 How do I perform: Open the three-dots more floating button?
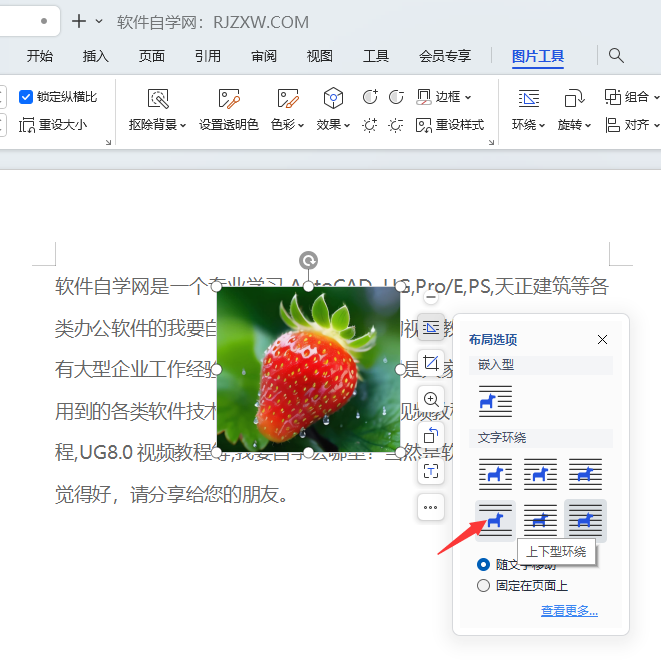[431, 507]
